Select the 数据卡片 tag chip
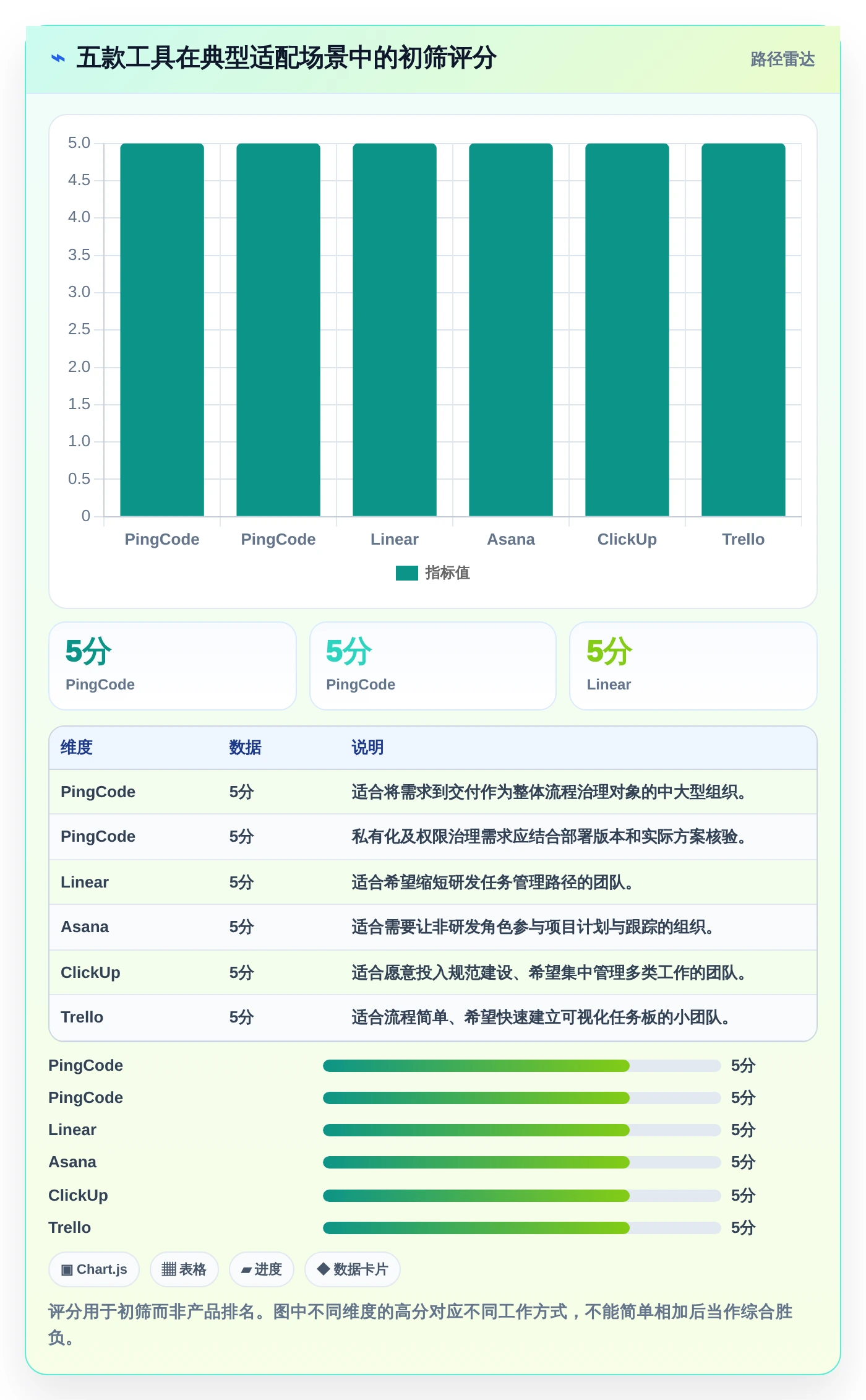 click(353, 1269)
